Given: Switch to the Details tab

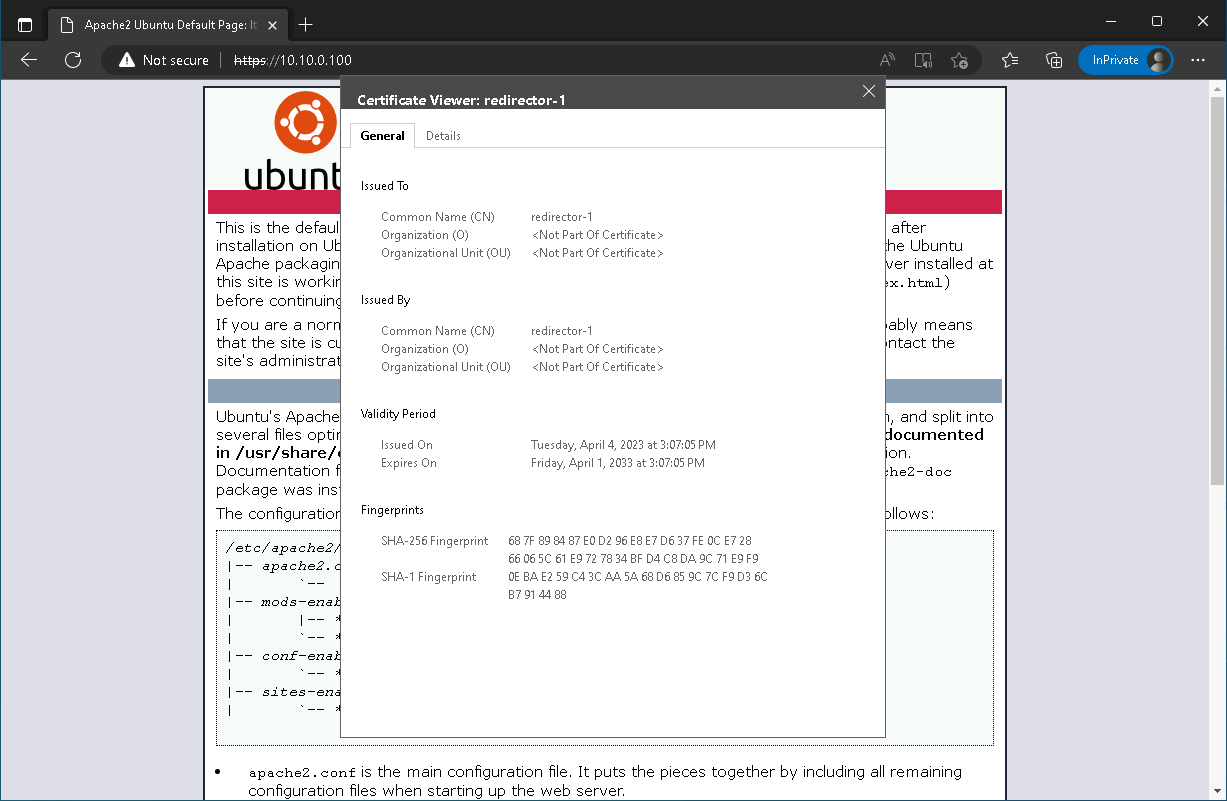Looking at the screenshot, I should pyautogui.click(x=443, y=136).
